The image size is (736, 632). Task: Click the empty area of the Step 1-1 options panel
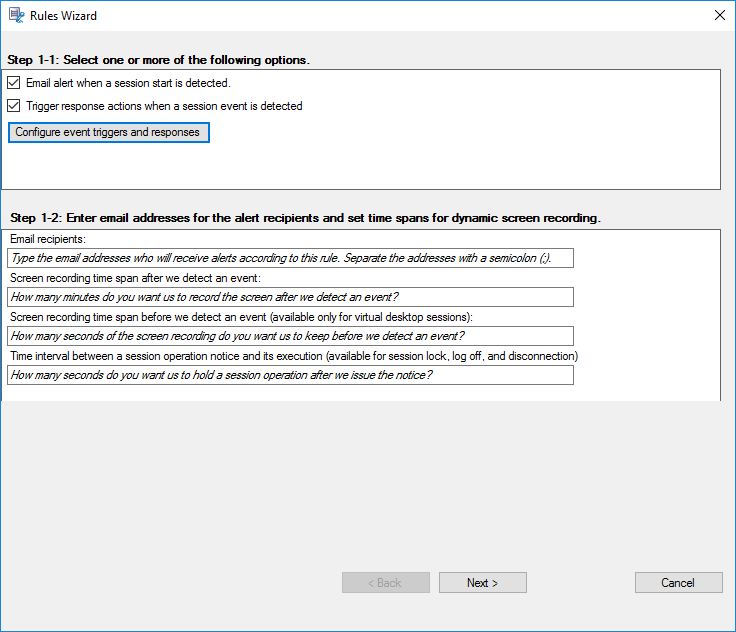pos(450,160)
